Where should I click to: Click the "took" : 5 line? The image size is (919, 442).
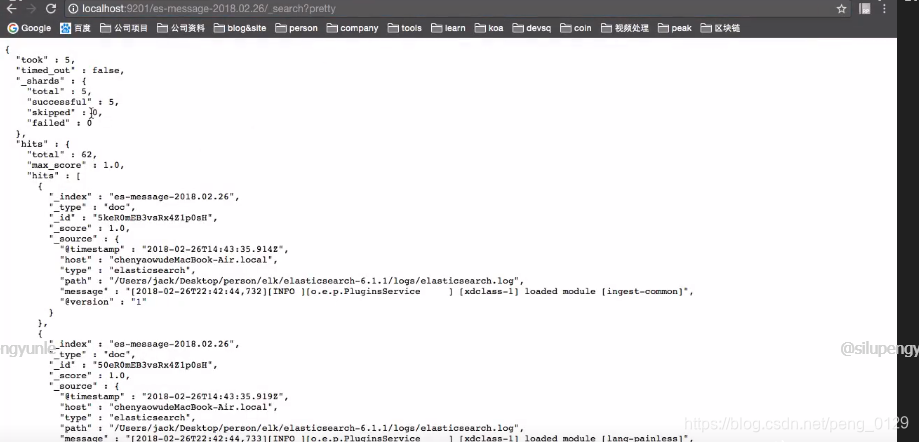(x=46, y=60)
